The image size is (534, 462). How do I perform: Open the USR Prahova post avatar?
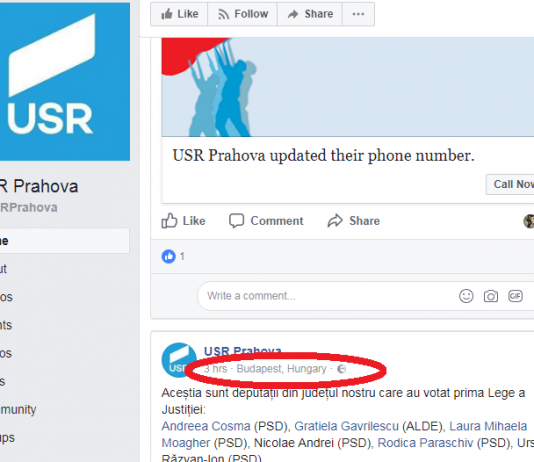point(179,360)
